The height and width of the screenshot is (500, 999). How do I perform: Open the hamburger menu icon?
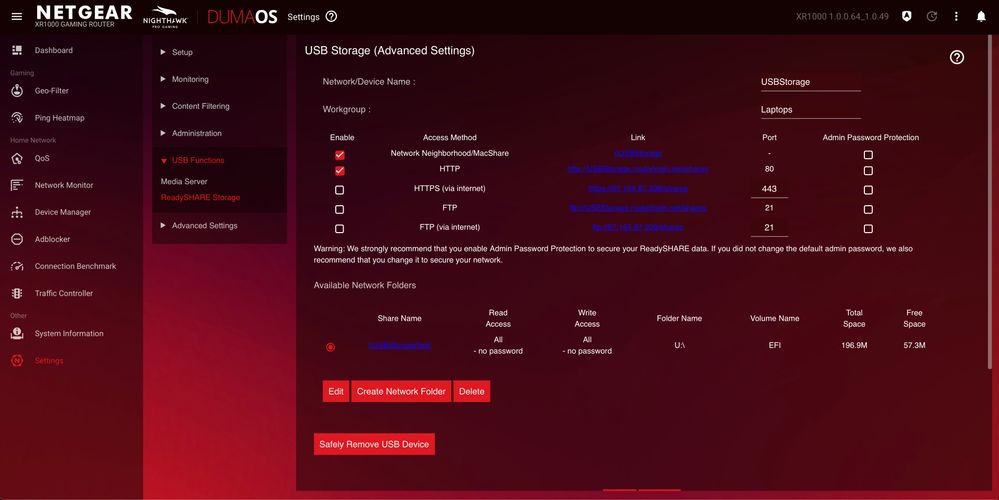[16, 17]
